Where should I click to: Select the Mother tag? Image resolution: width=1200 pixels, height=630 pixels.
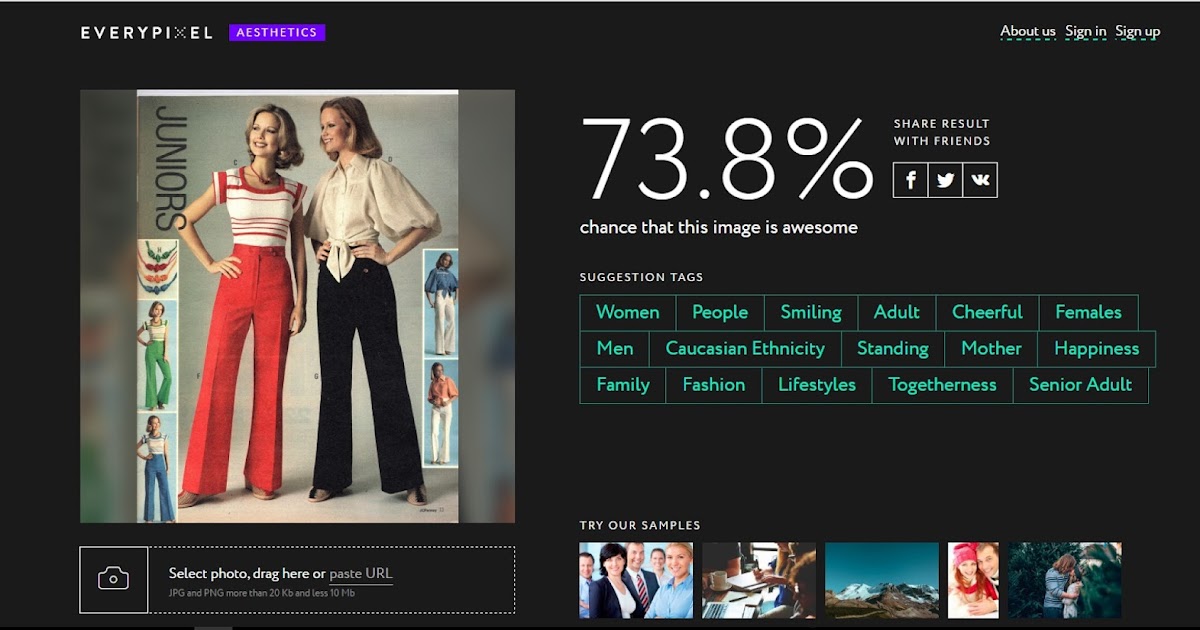tap(991, 349)
